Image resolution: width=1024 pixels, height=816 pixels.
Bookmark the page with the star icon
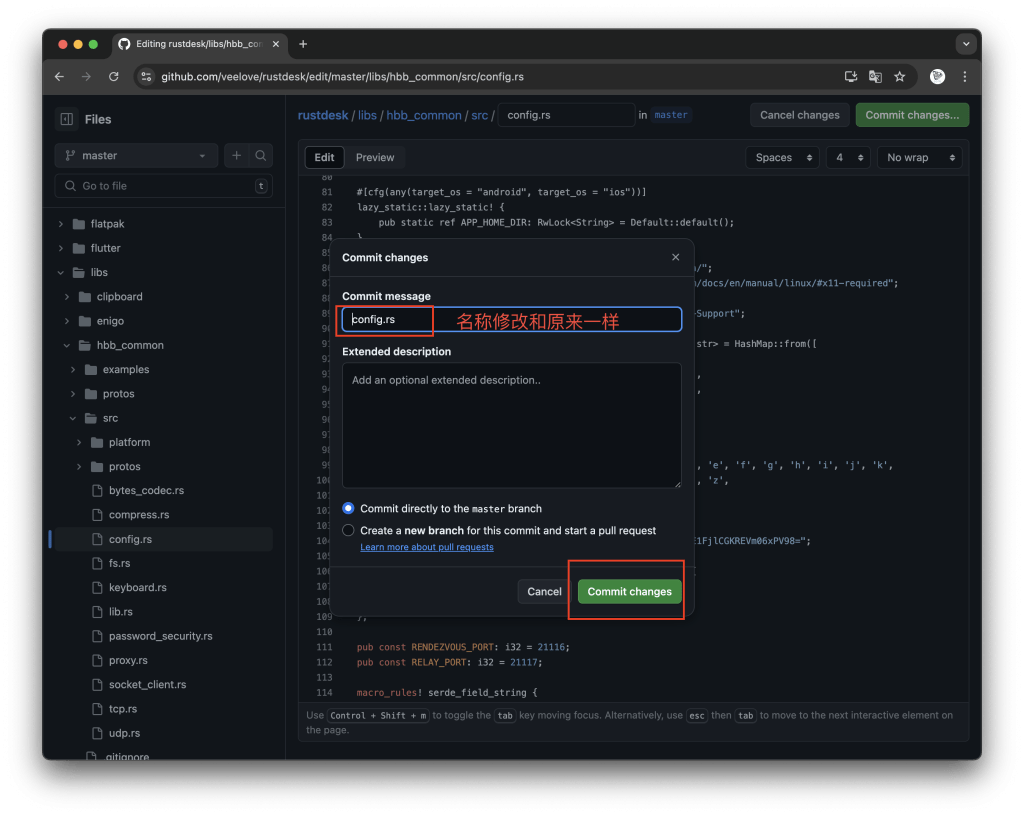click(899, 76)
